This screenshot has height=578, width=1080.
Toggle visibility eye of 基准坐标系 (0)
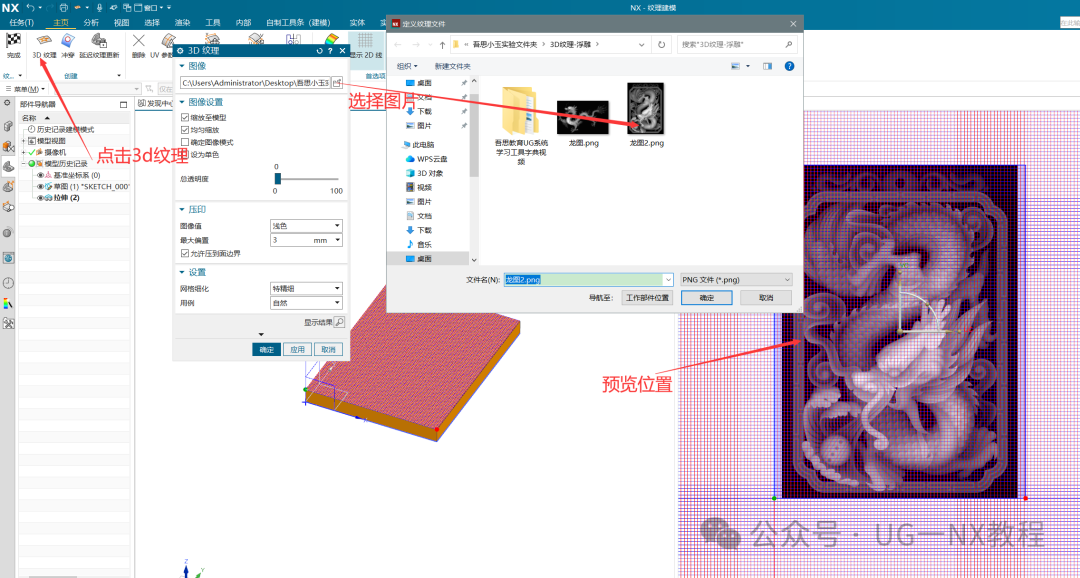(41, 175)
